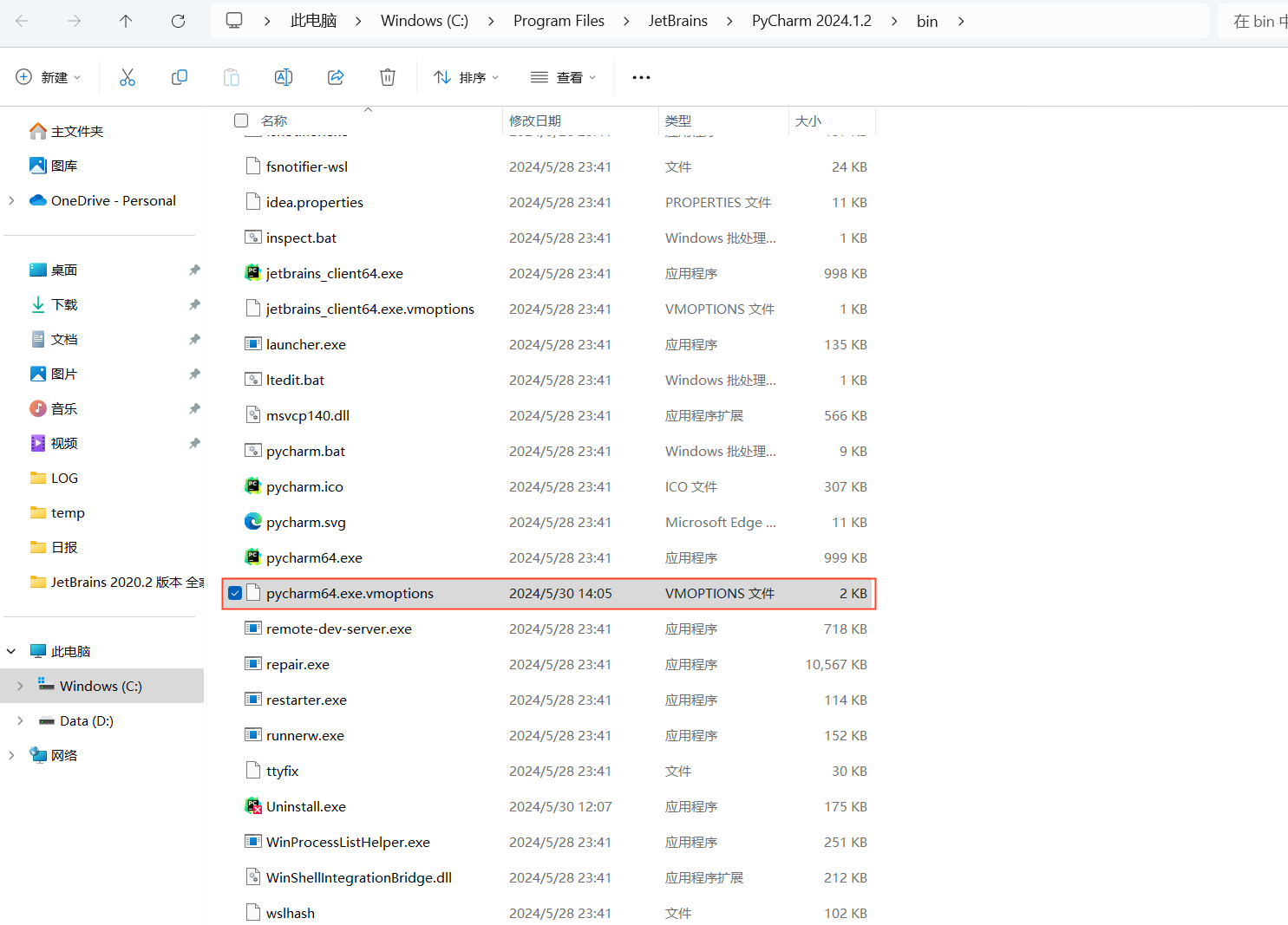
Task: Open the LOG folder in the sidebar
Action: (x=54, y=478)
